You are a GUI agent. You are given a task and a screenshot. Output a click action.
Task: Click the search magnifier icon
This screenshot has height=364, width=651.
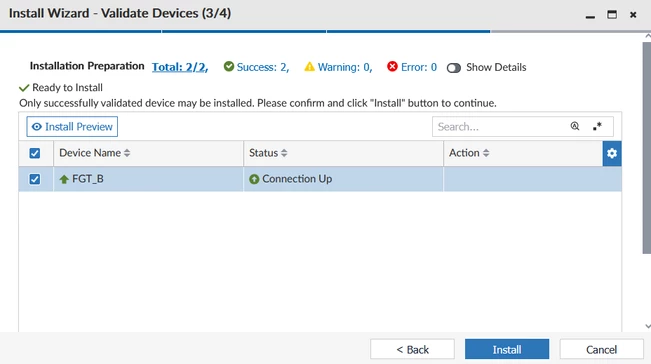(x=575, y=126)
